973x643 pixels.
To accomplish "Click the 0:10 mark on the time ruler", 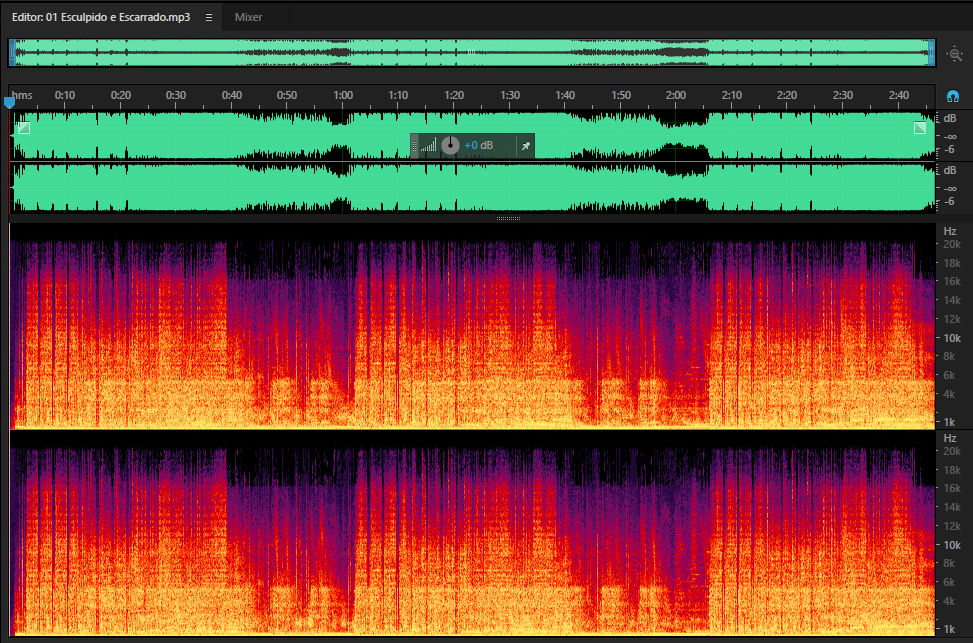I will 65,96.
